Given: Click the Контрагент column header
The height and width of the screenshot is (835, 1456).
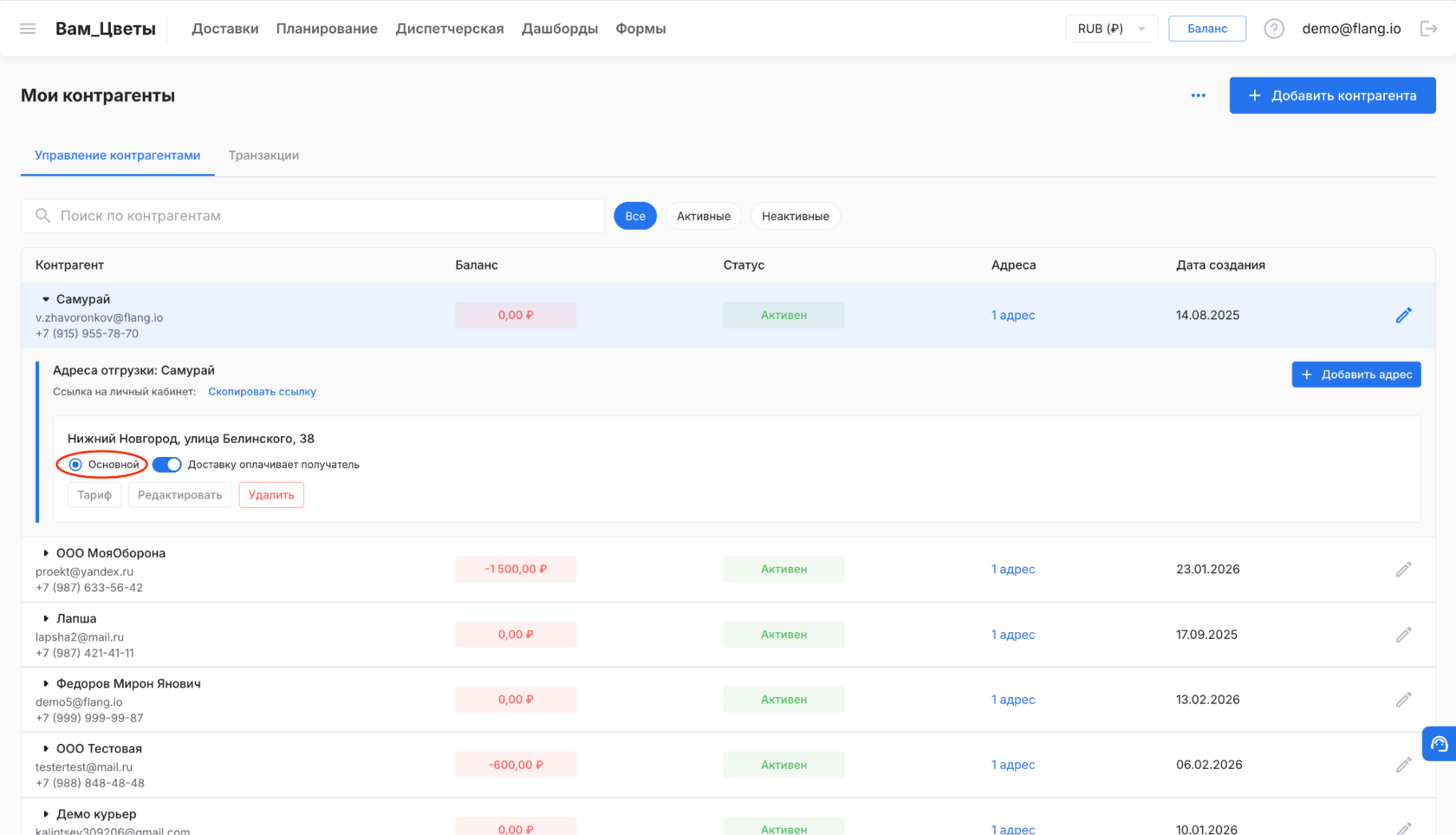Looking at the screenshot, I should pyautogui.click(x=69, y=265).
